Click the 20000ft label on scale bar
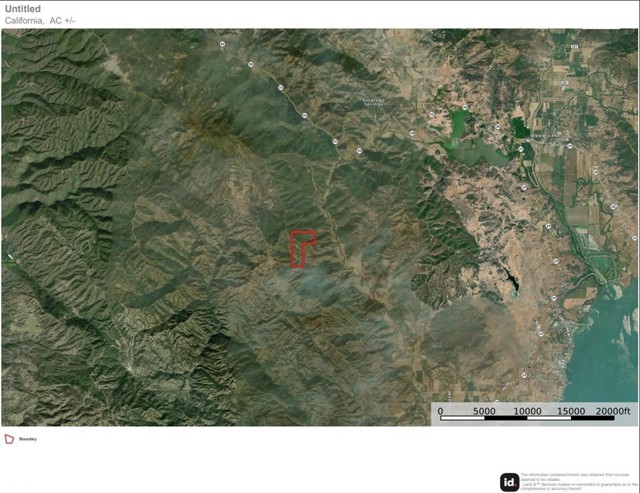640x493 pixels. pyautogui.click(x=612, y=411)
